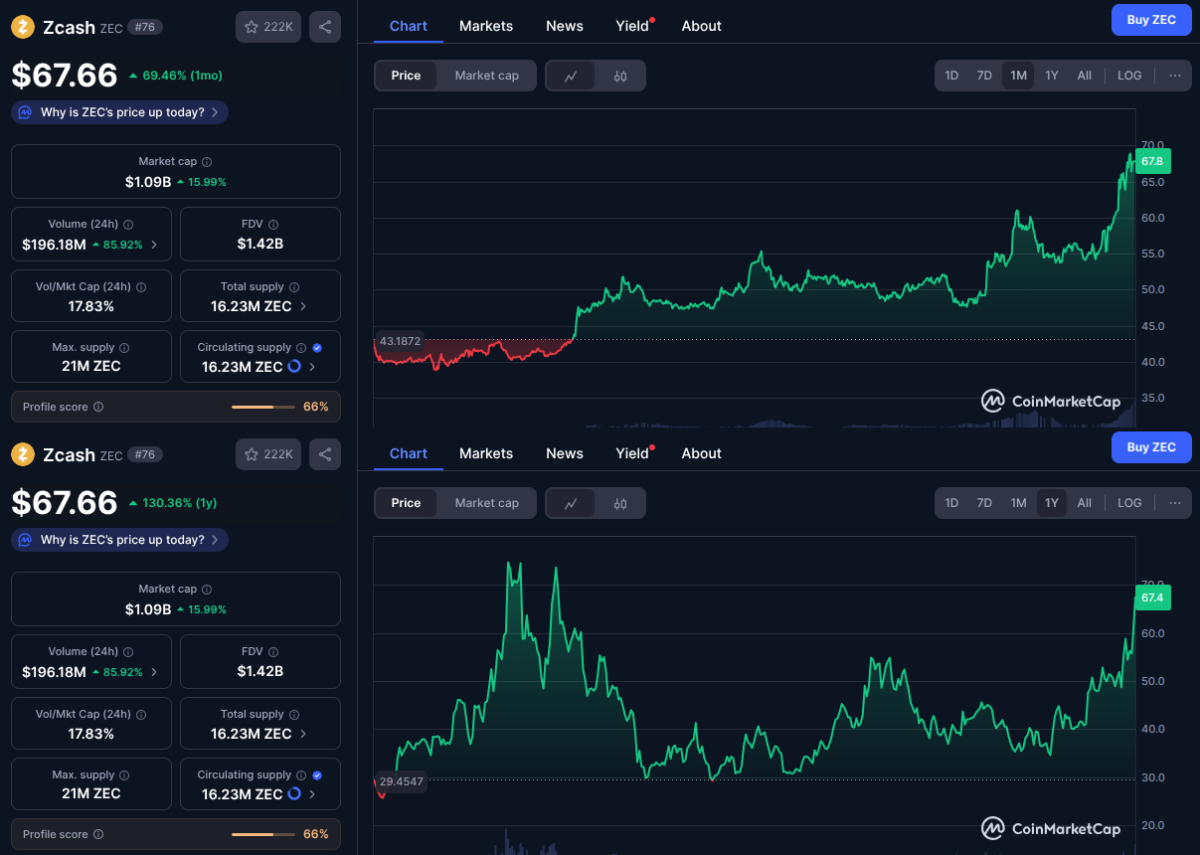
Task: Switch the upper chart to Market cap
Action: 486,76
